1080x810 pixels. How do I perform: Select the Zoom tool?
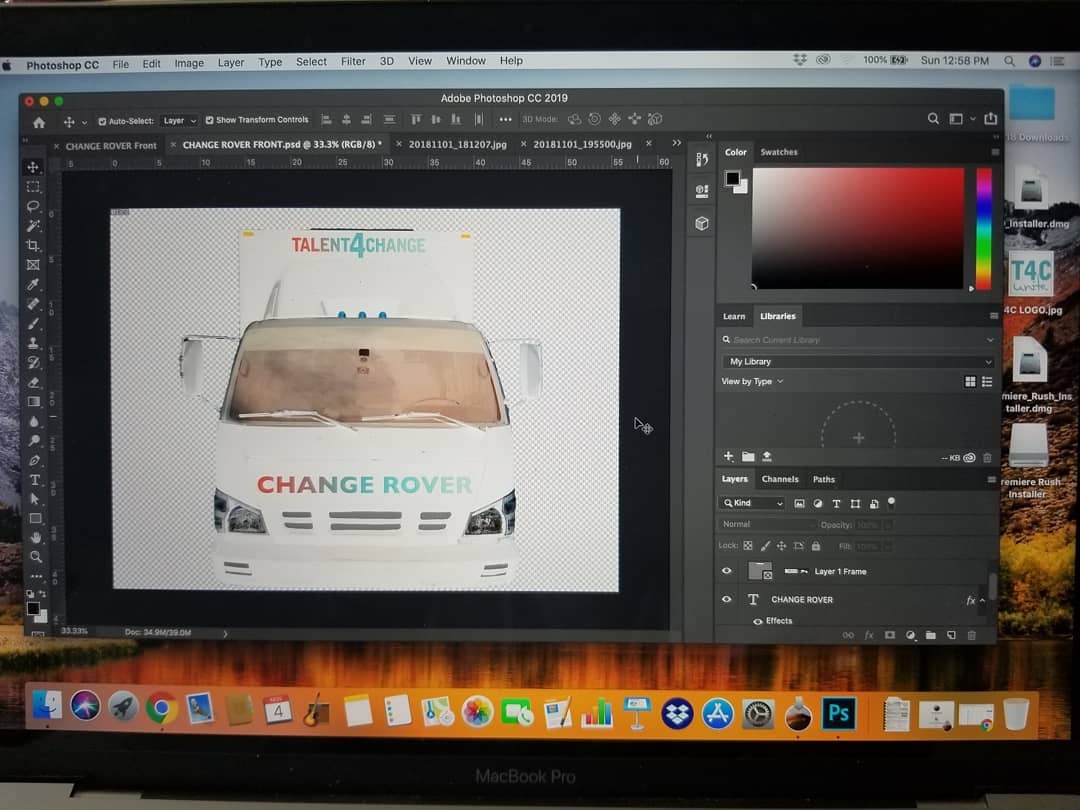coord(36,557)
